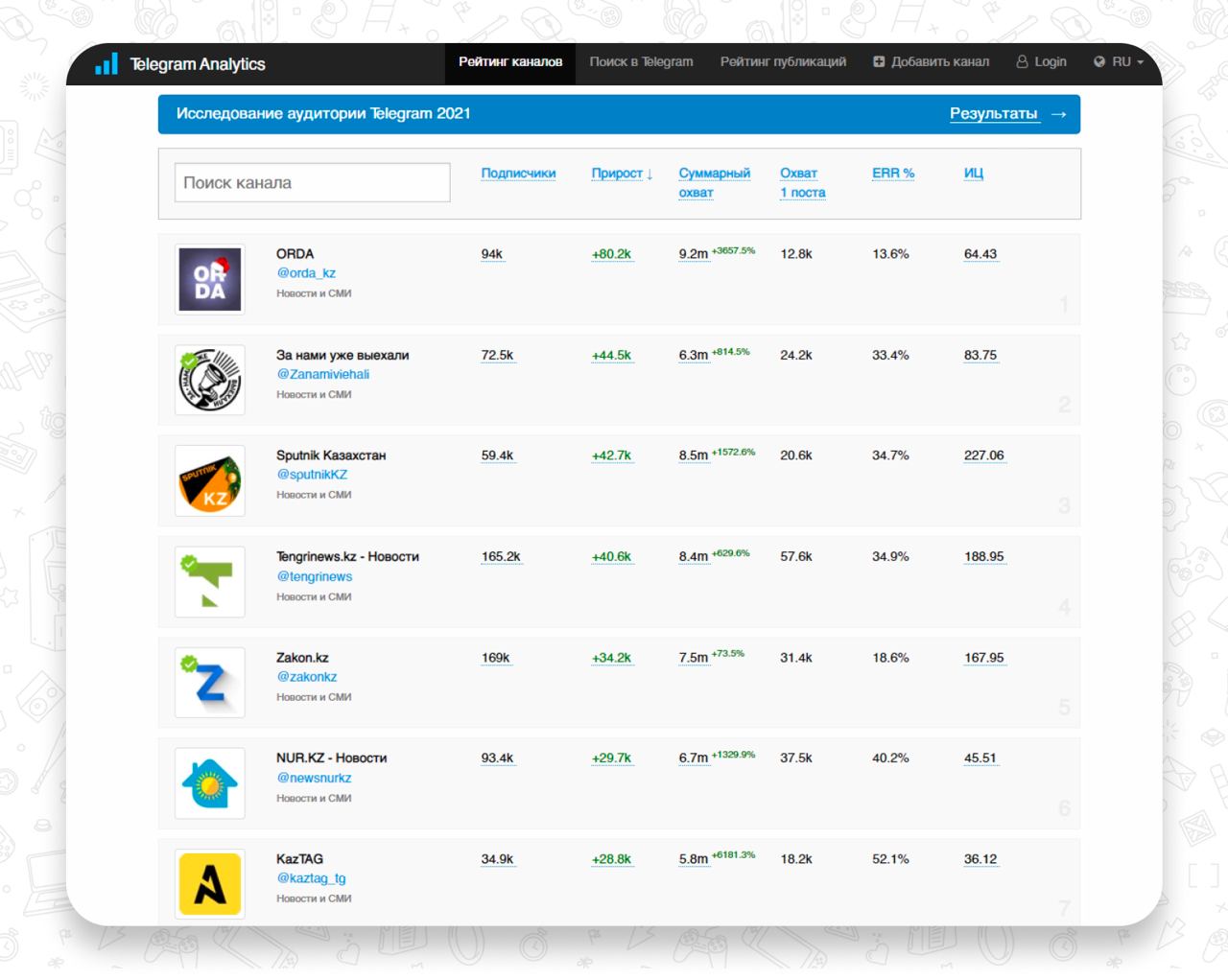Select the Рейтинг каналов tab
This screenshot has width=1228, height=980.
click(510, 62)
